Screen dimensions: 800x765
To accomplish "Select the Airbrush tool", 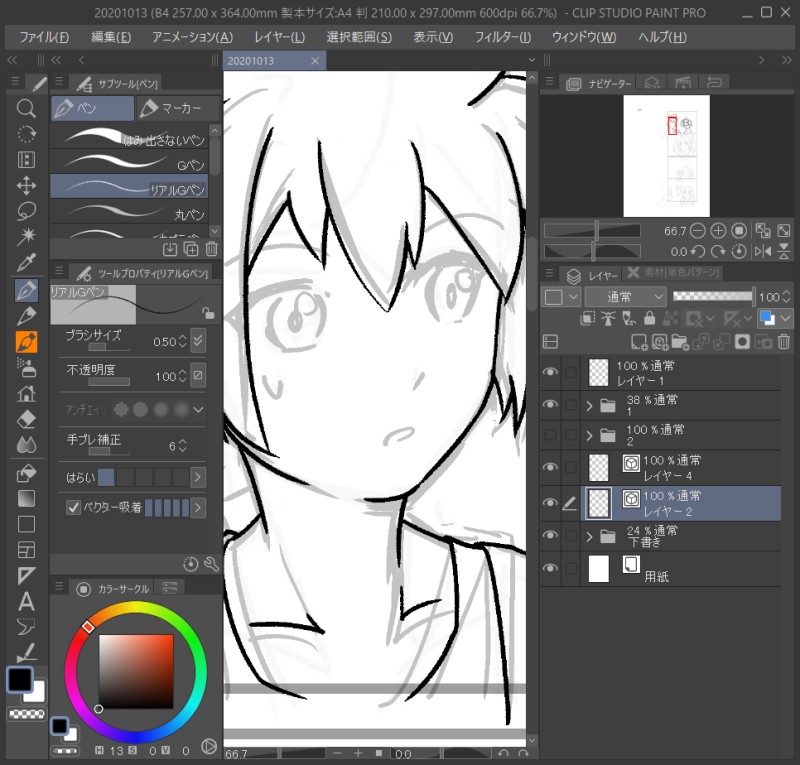I will tap(26, 367).
